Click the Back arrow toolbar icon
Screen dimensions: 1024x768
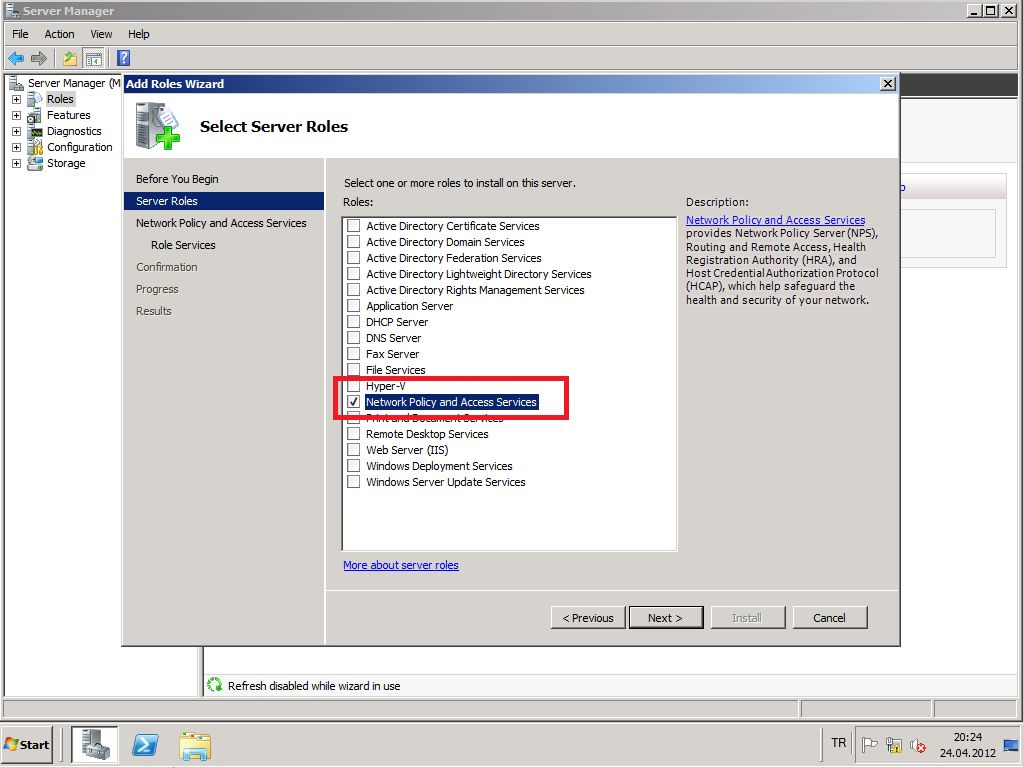coord(16,58)
